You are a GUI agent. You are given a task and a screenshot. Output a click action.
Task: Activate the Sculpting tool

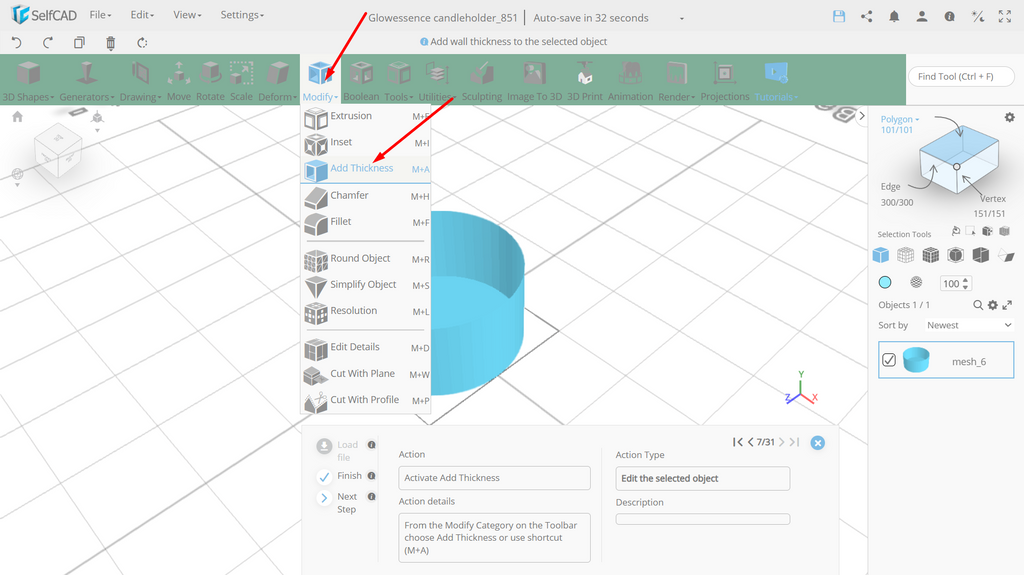(x=482, y=81)
